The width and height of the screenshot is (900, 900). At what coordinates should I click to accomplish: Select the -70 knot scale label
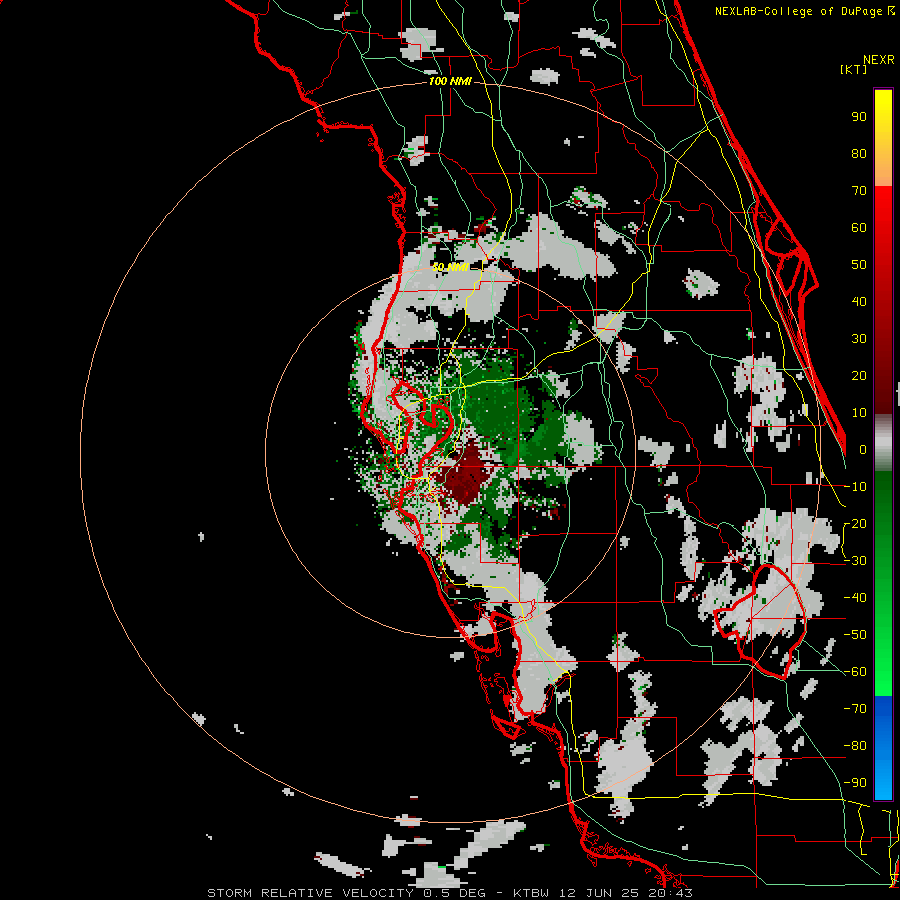(x=855, y=709)
